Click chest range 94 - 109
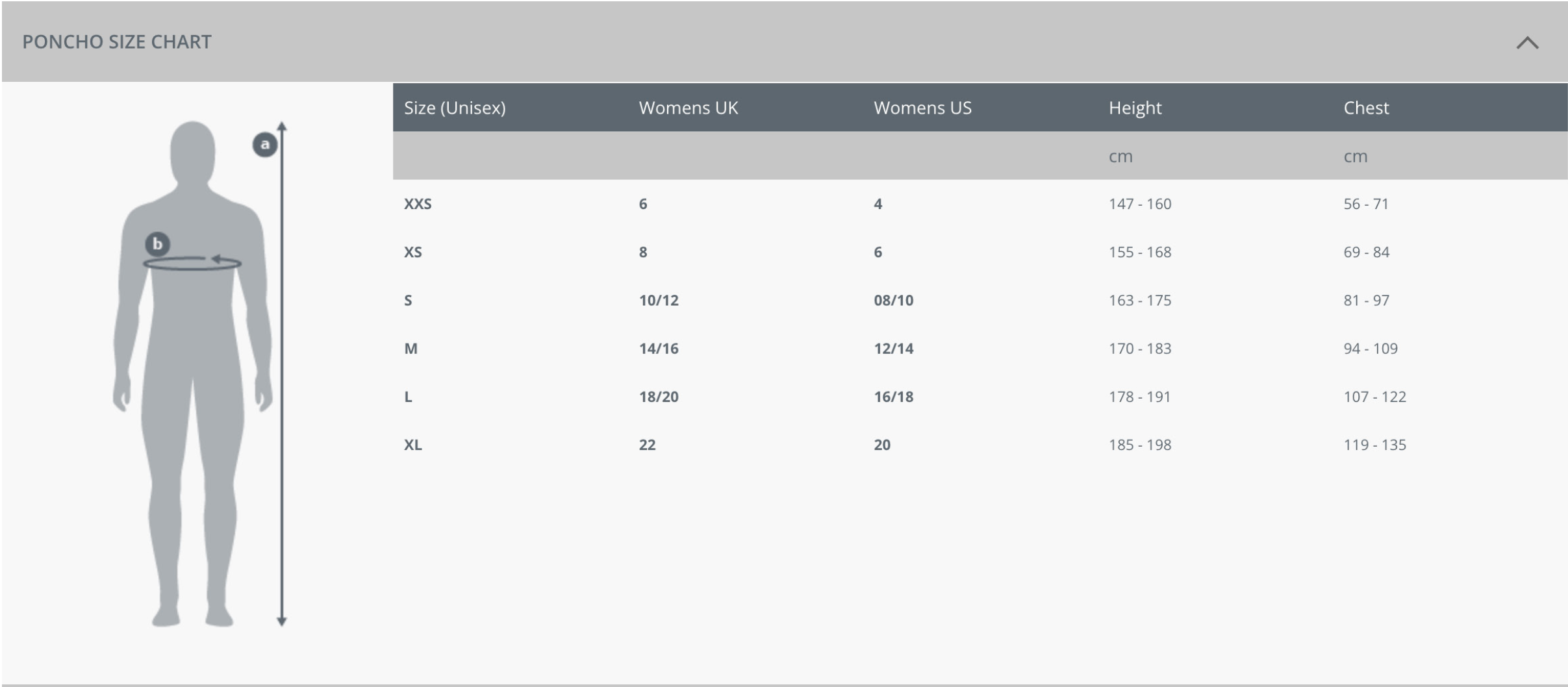The height and width of the screenshot is (687, 1568). click(1371, 349)
